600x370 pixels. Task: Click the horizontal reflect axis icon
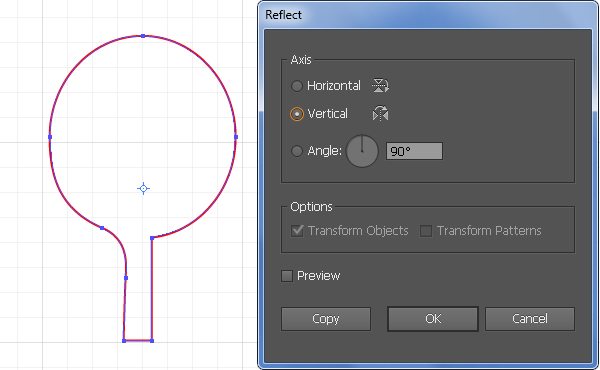380,85
